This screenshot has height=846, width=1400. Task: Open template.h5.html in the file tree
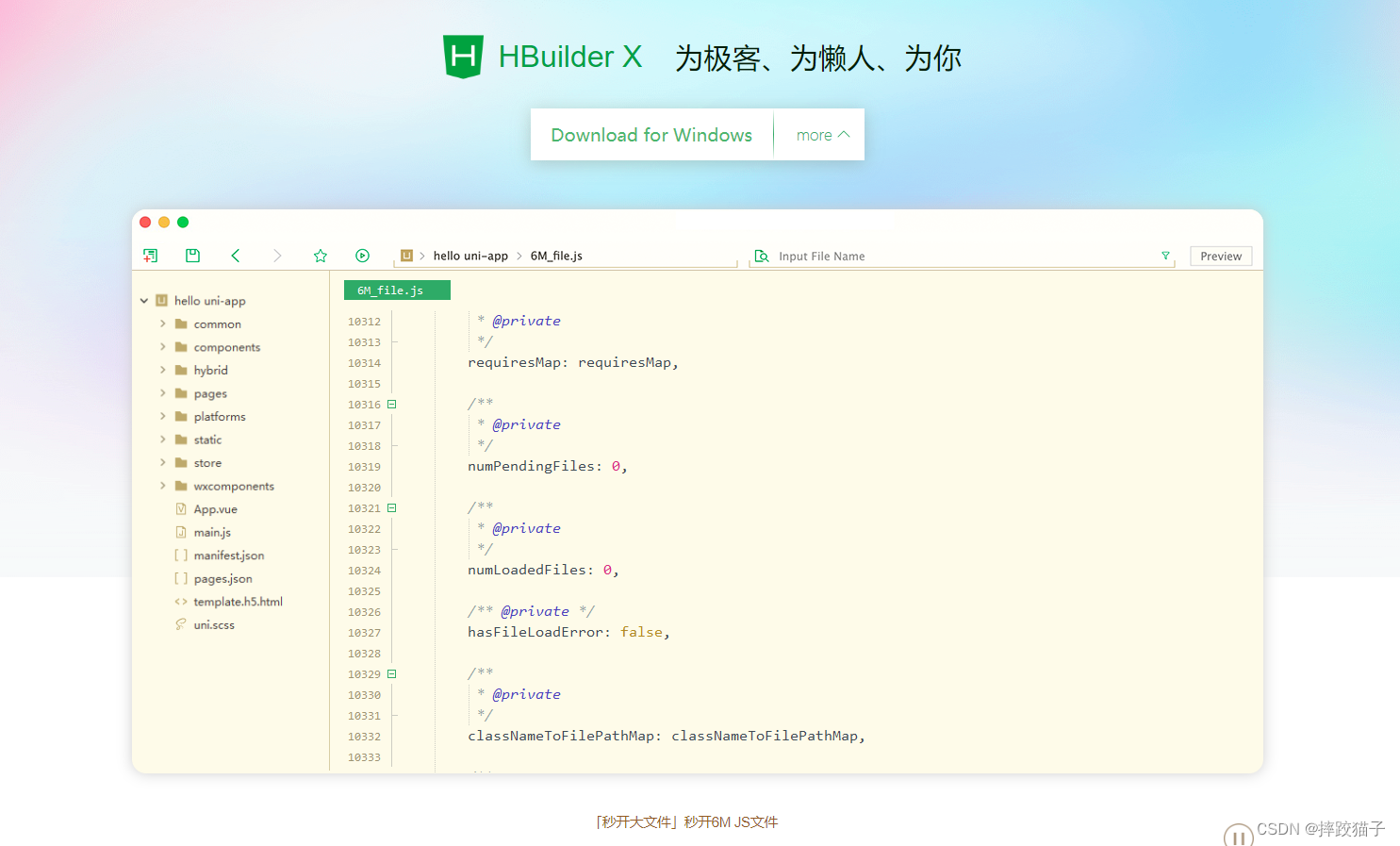tap(239, 602)
